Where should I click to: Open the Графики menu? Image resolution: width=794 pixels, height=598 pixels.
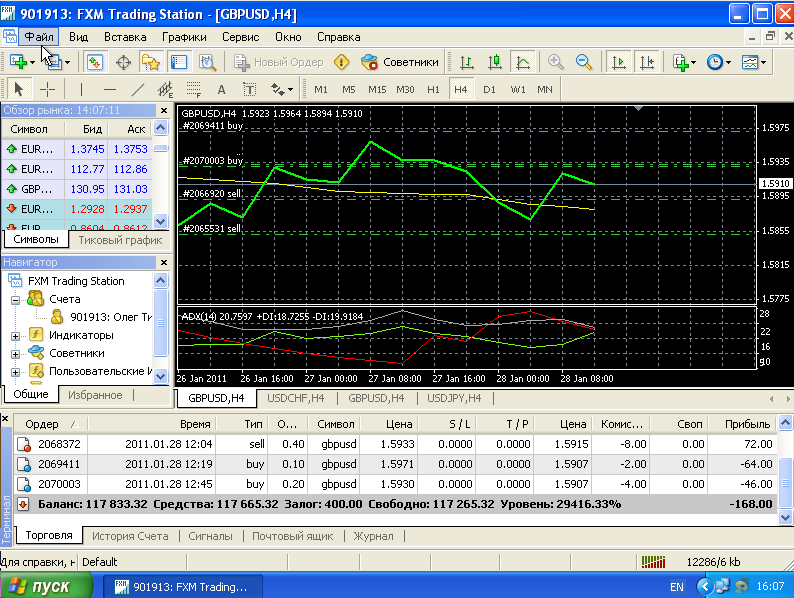184,37
